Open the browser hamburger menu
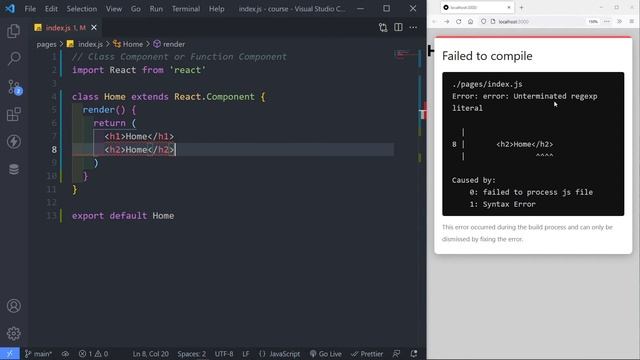 (x=632, y=22)
